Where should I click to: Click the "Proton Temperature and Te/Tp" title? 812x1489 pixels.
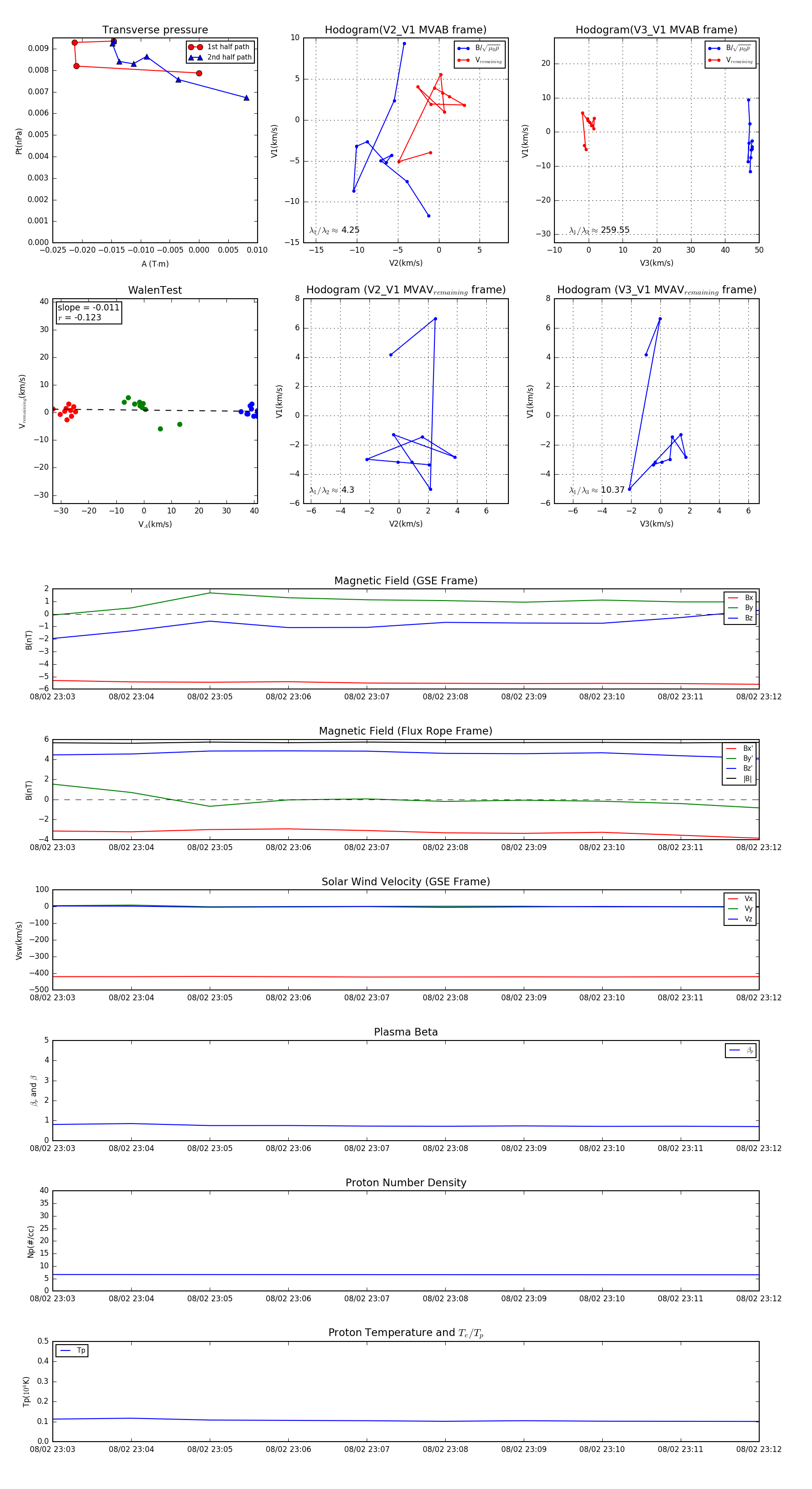click(x=406, y=1333)
